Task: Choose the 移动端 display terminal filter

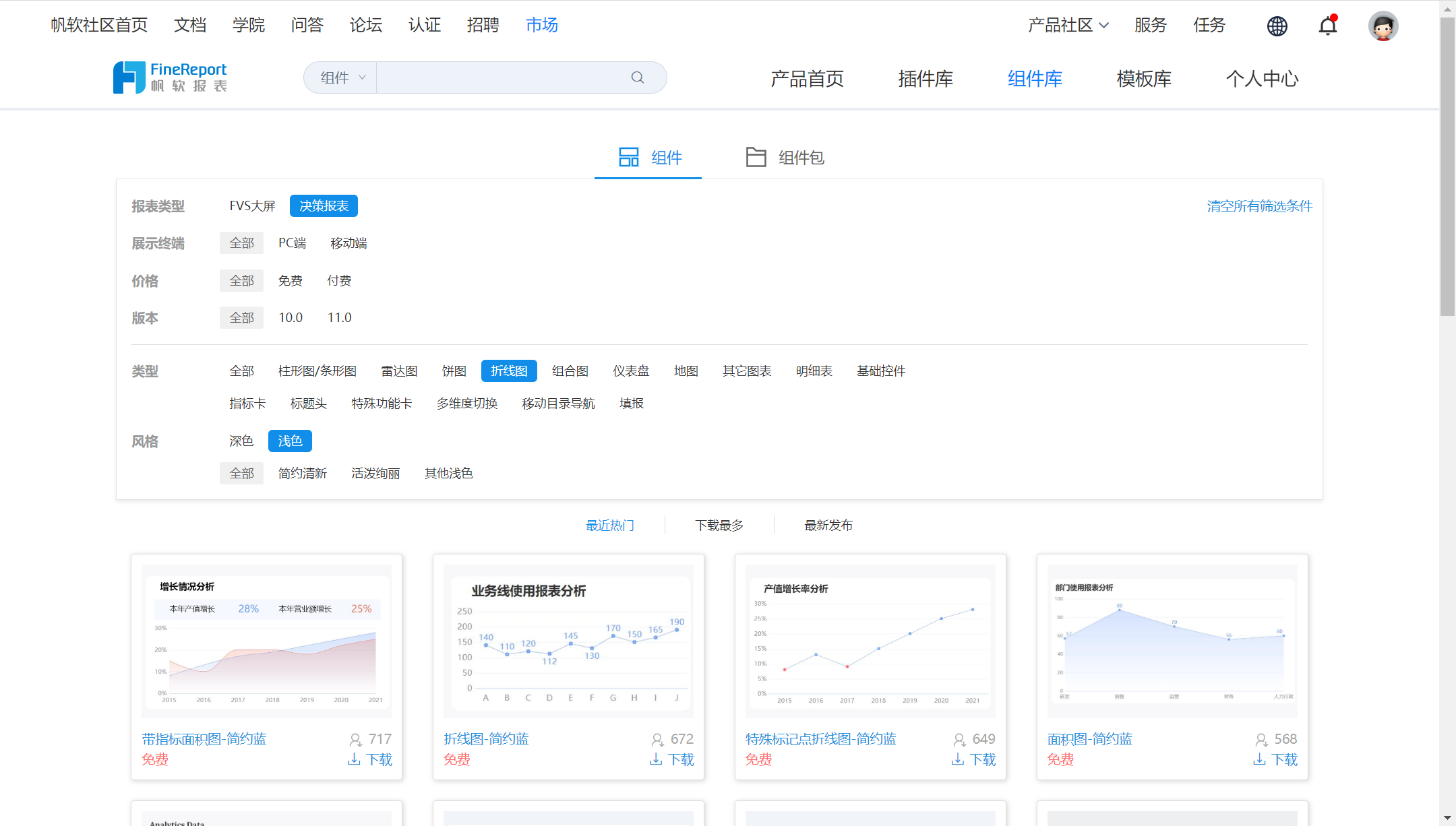Action: (348, 243)
